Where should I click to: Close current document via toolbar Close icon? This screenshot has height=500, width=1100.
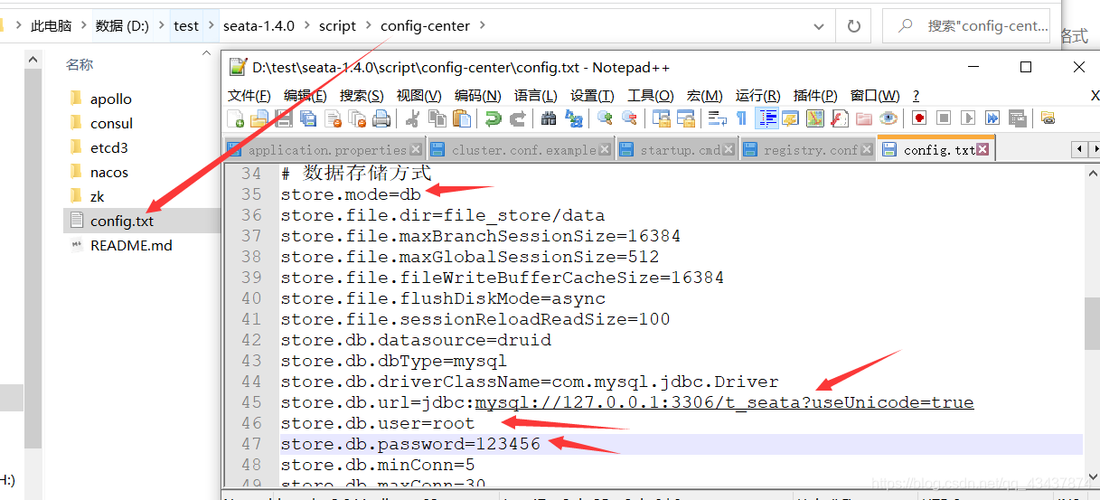tap(333, 119)
